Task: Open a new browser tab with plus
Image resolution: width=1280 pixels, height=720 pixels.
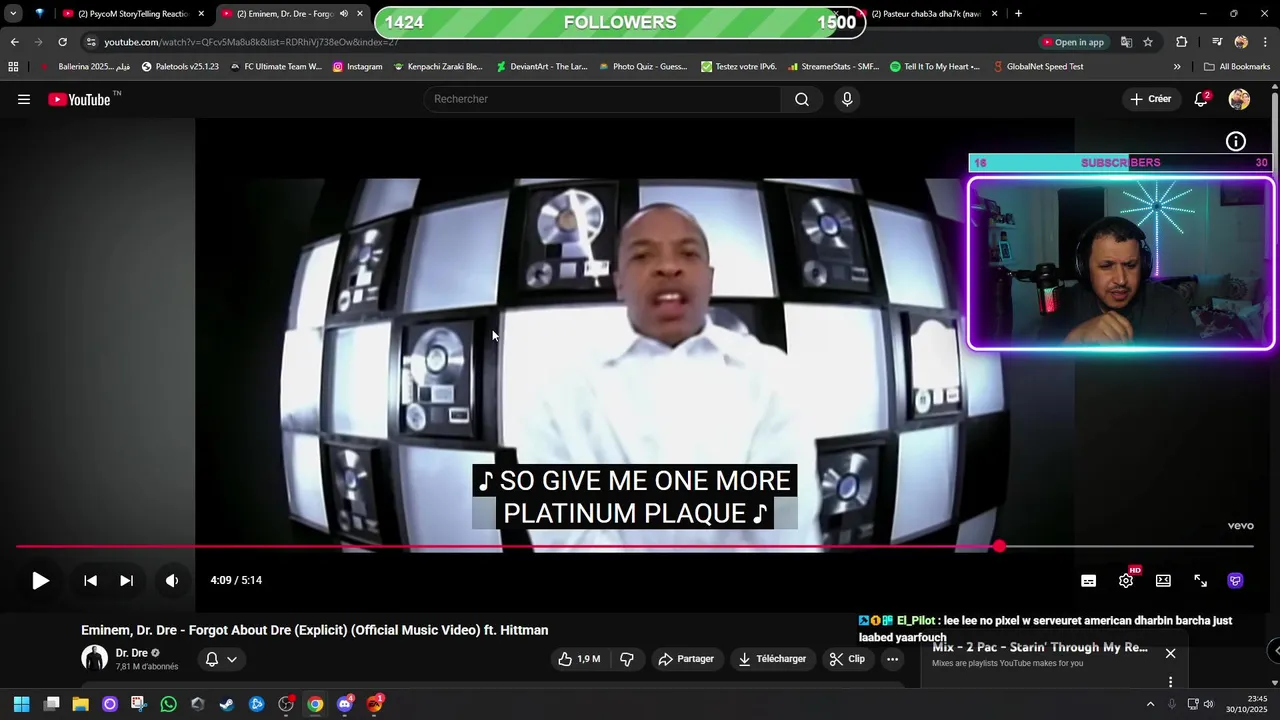Action: (1018, 14)
